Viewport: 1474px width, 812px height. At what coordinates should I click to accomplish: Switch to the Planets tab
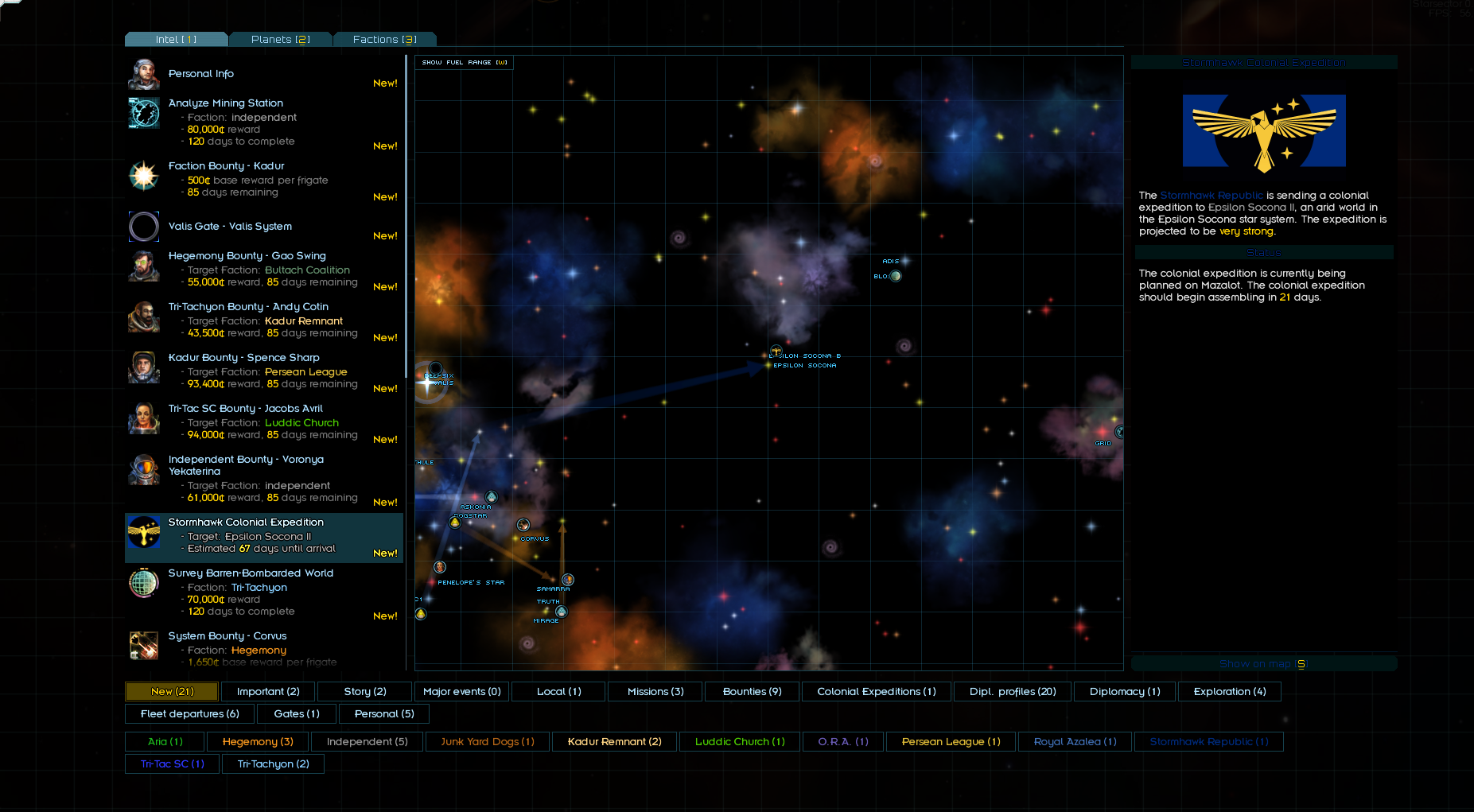280,39
